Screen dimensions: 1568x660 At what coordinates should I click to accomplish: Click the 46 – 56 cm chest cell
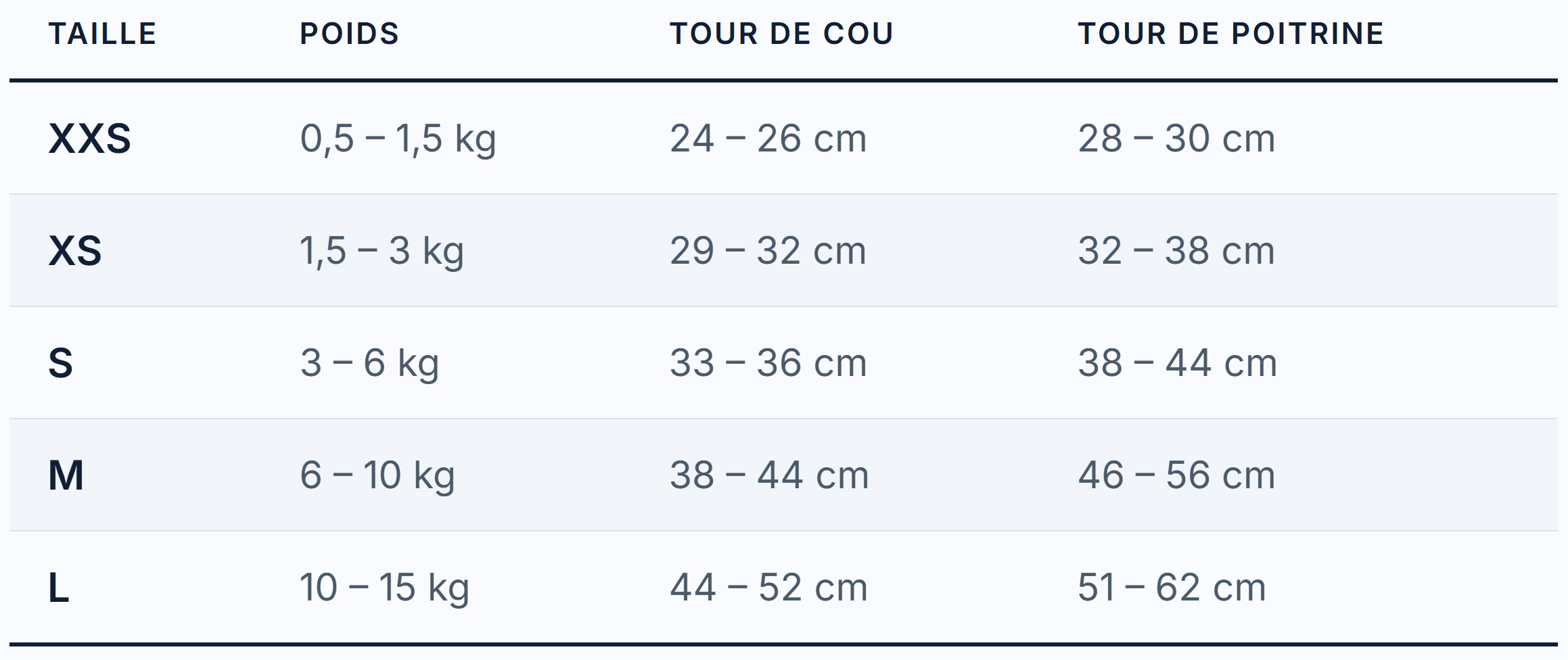[x=1176, y=475]
